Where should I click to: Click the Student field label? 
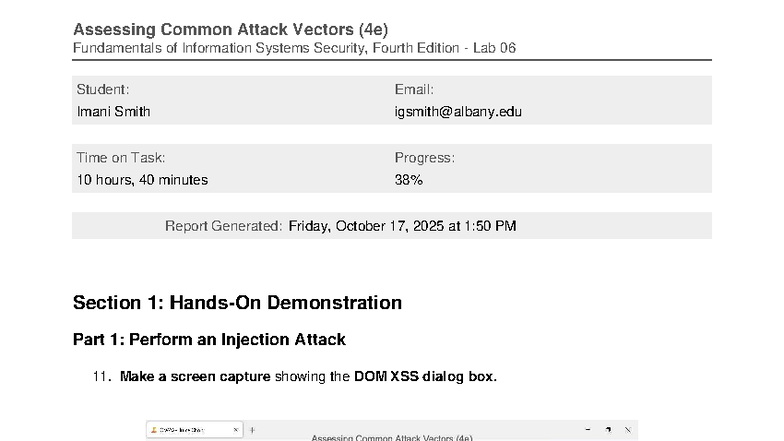[102, 89]
